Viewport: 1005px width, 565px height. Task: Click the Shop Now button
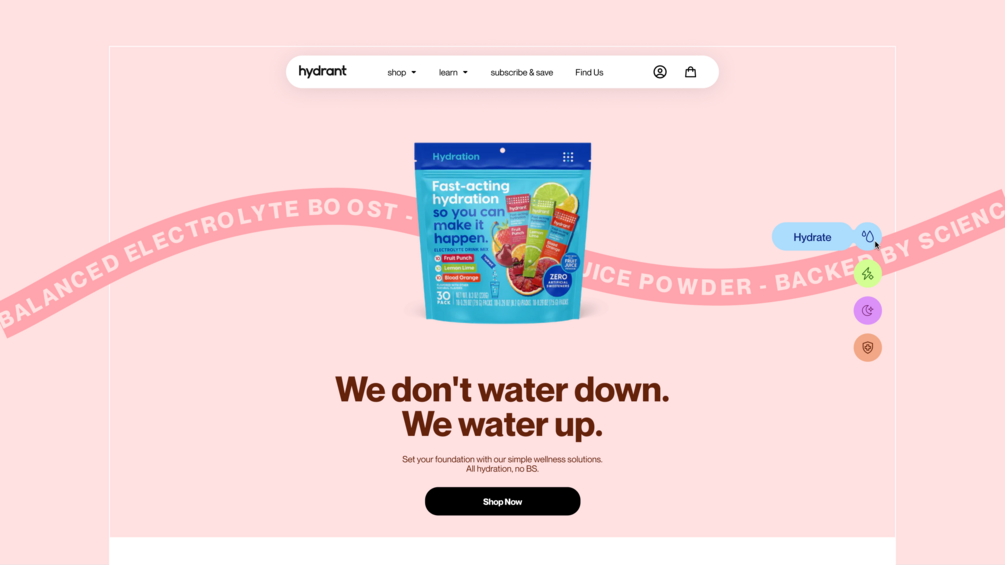(x=502, y=502)
